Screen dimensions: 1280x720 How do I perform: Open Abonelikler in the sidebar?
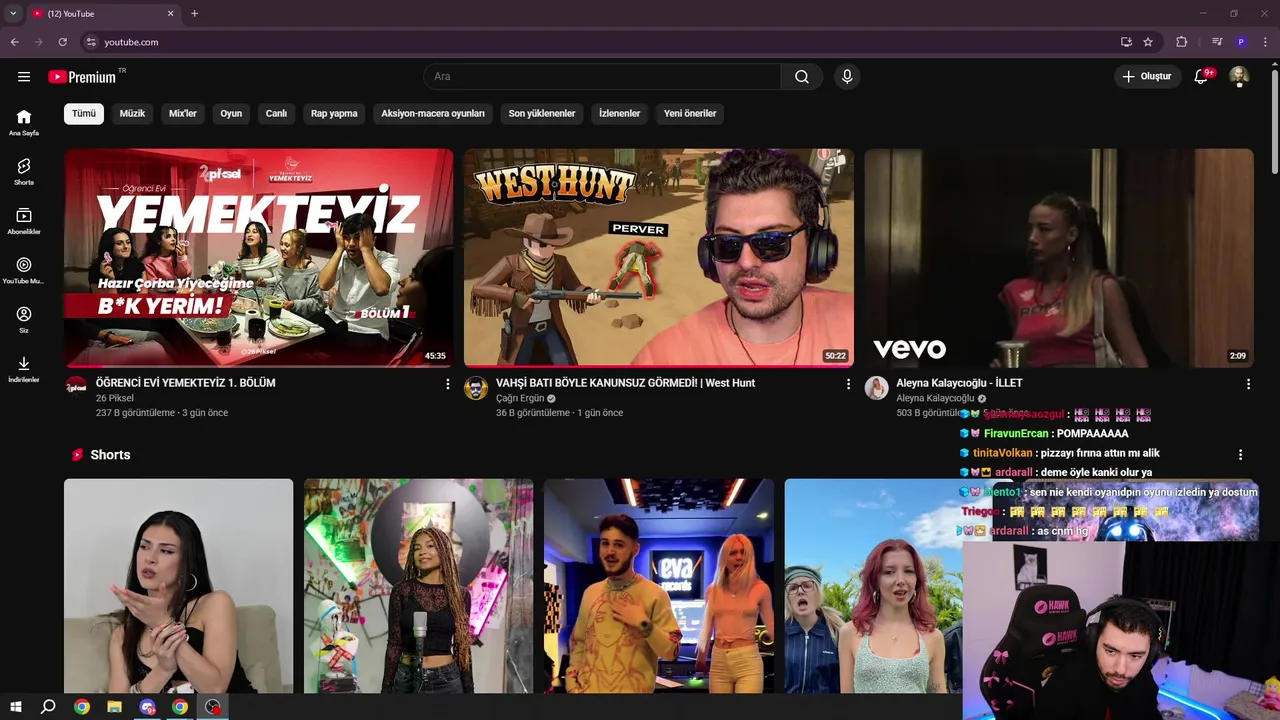(x=24, y=221)
